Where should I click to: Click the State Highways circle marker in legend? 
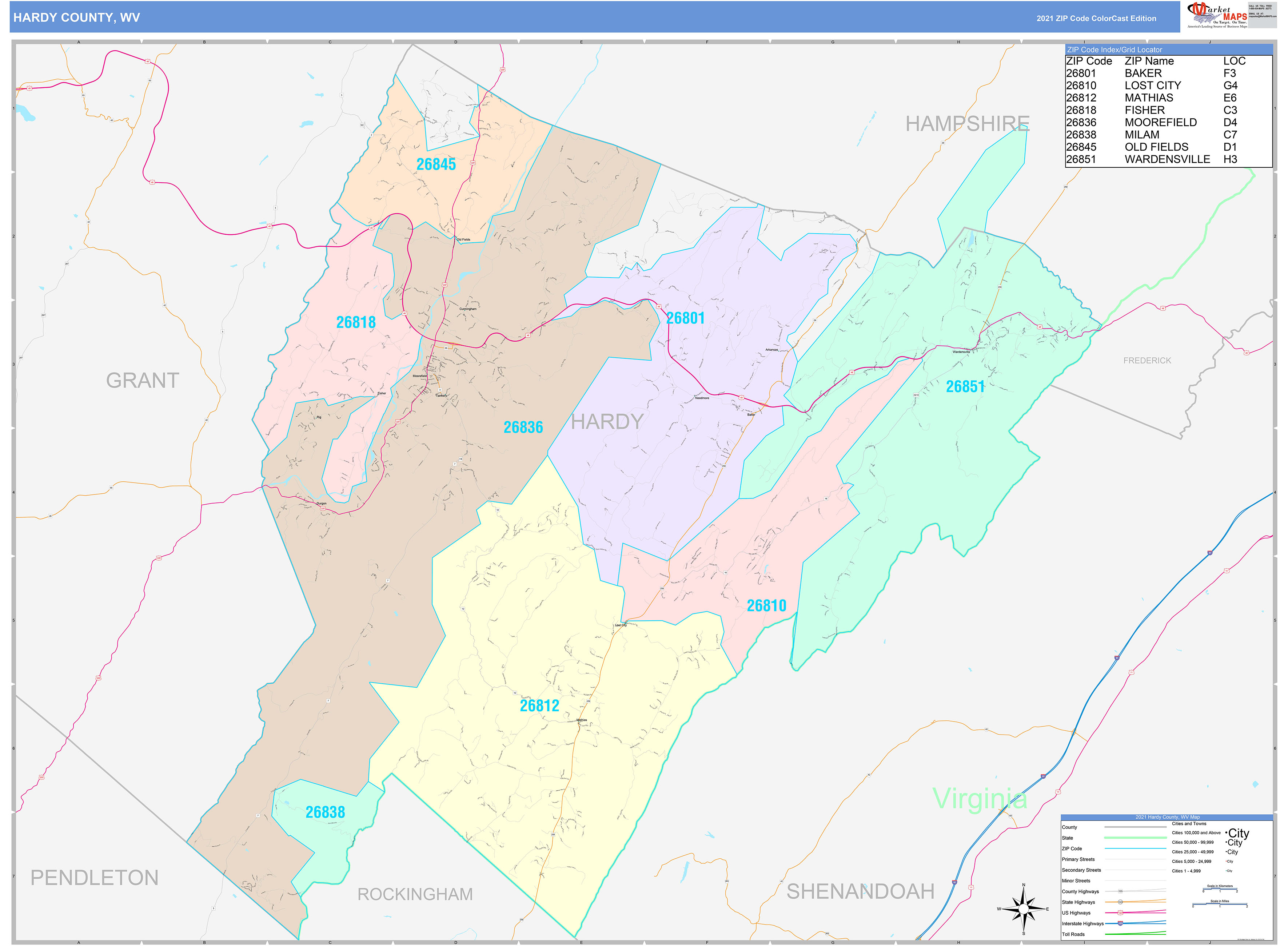pyautogui.click(x=1120, y=902)
